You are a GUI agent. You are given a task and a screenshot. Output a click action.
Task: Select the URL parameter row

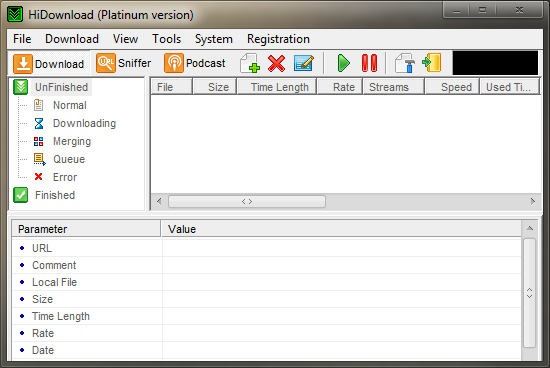[x=267, y=248]
